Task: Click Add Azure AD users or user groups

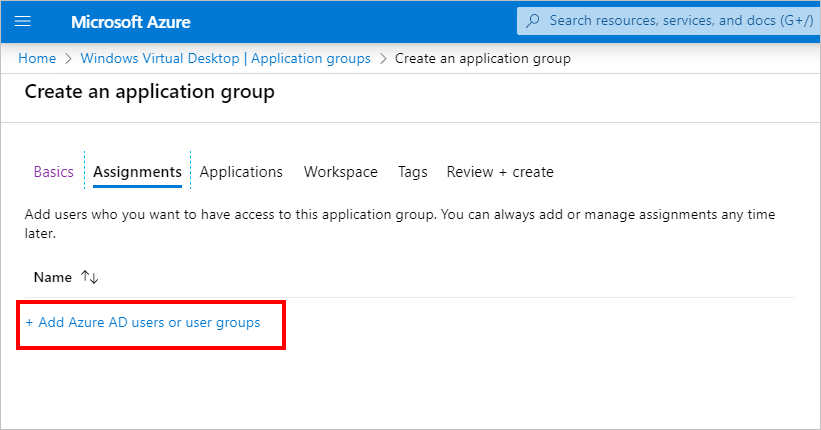Action: click(143, 323)
